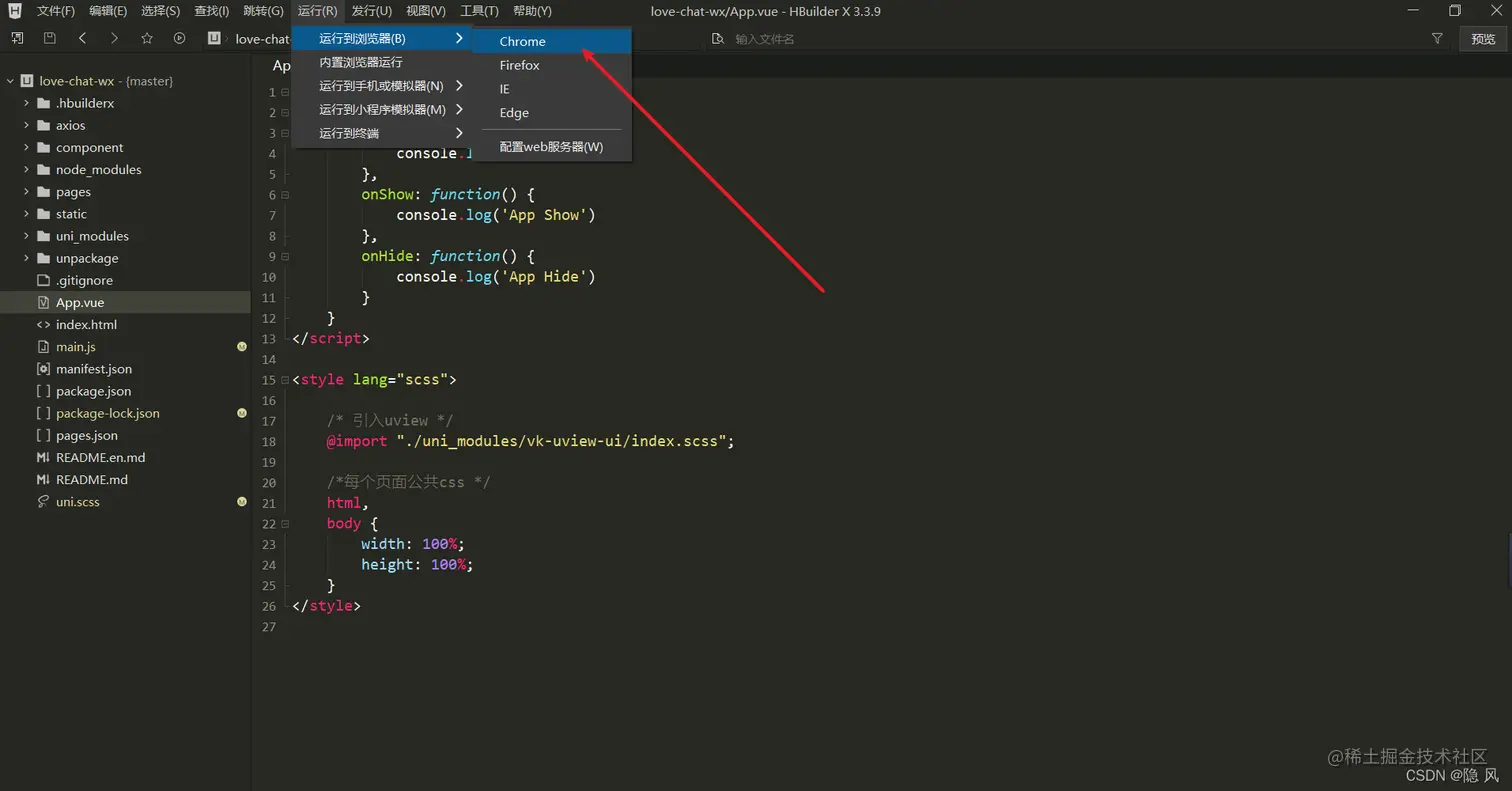This screenshot has height=791, width=1512.
Task: Click the HBuilder X logo icon
Action: point(15,11)
